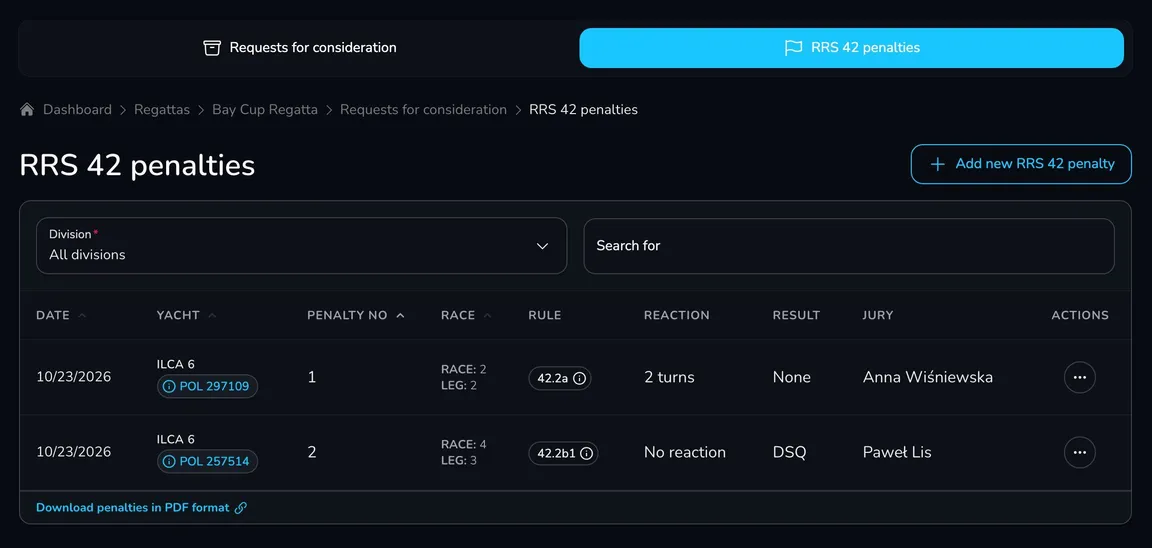Click 'None' result cell

coord(791,377)
